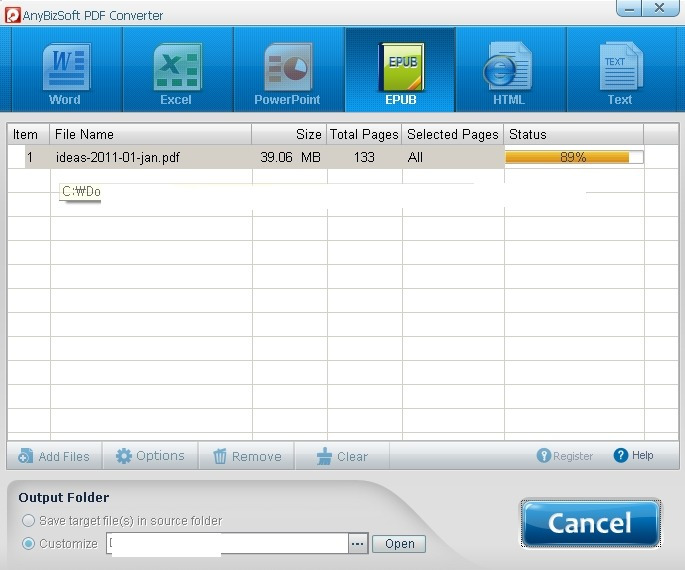Select the Excel conversion format icon
The image size is (685, 570).
click(x=177, y=70)
